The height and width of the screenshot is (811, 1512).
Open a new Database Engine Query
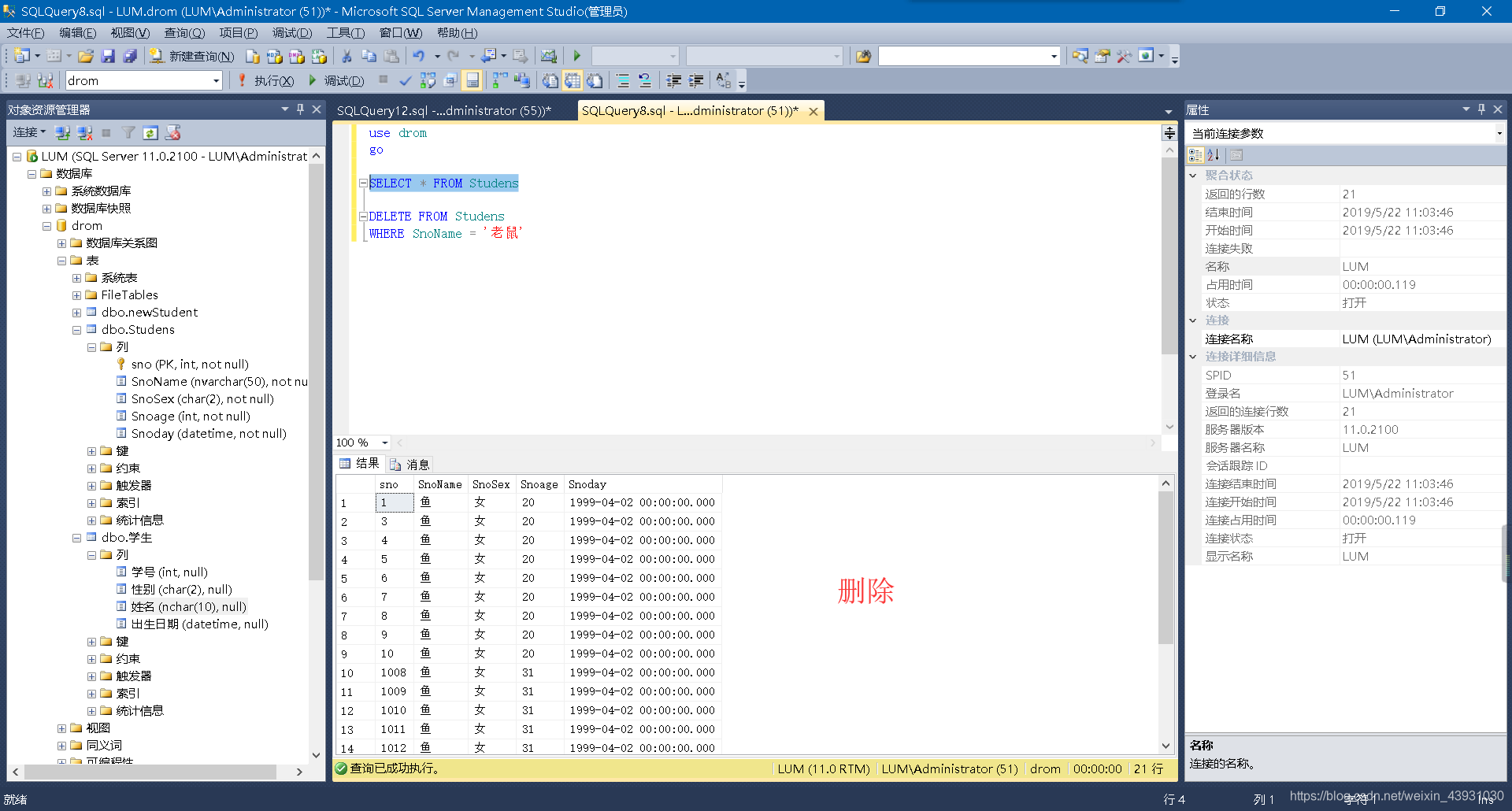252,56
